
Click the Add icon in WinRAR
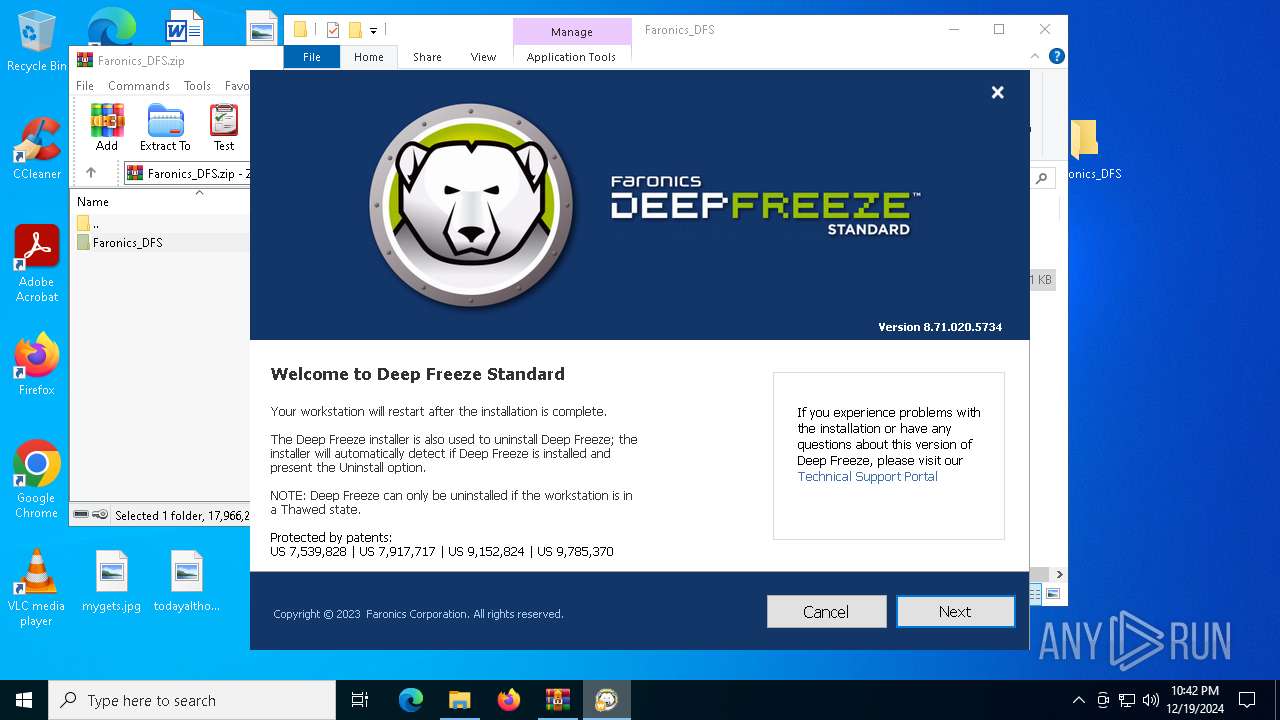[107, 128]
